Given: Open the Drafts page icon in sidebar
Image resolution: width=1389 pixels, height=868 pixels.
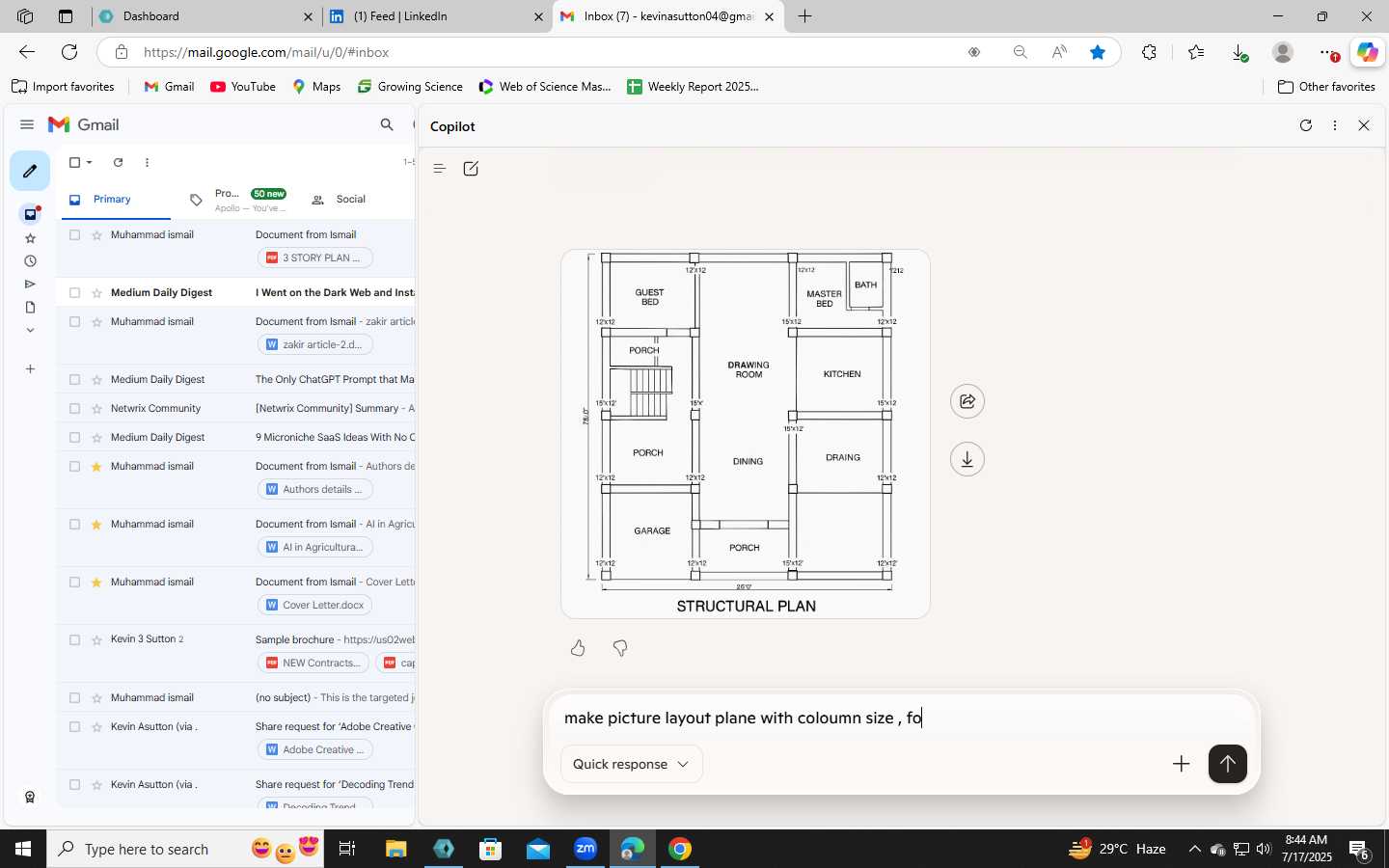Looking at the screenshot, I should point(30,308).
